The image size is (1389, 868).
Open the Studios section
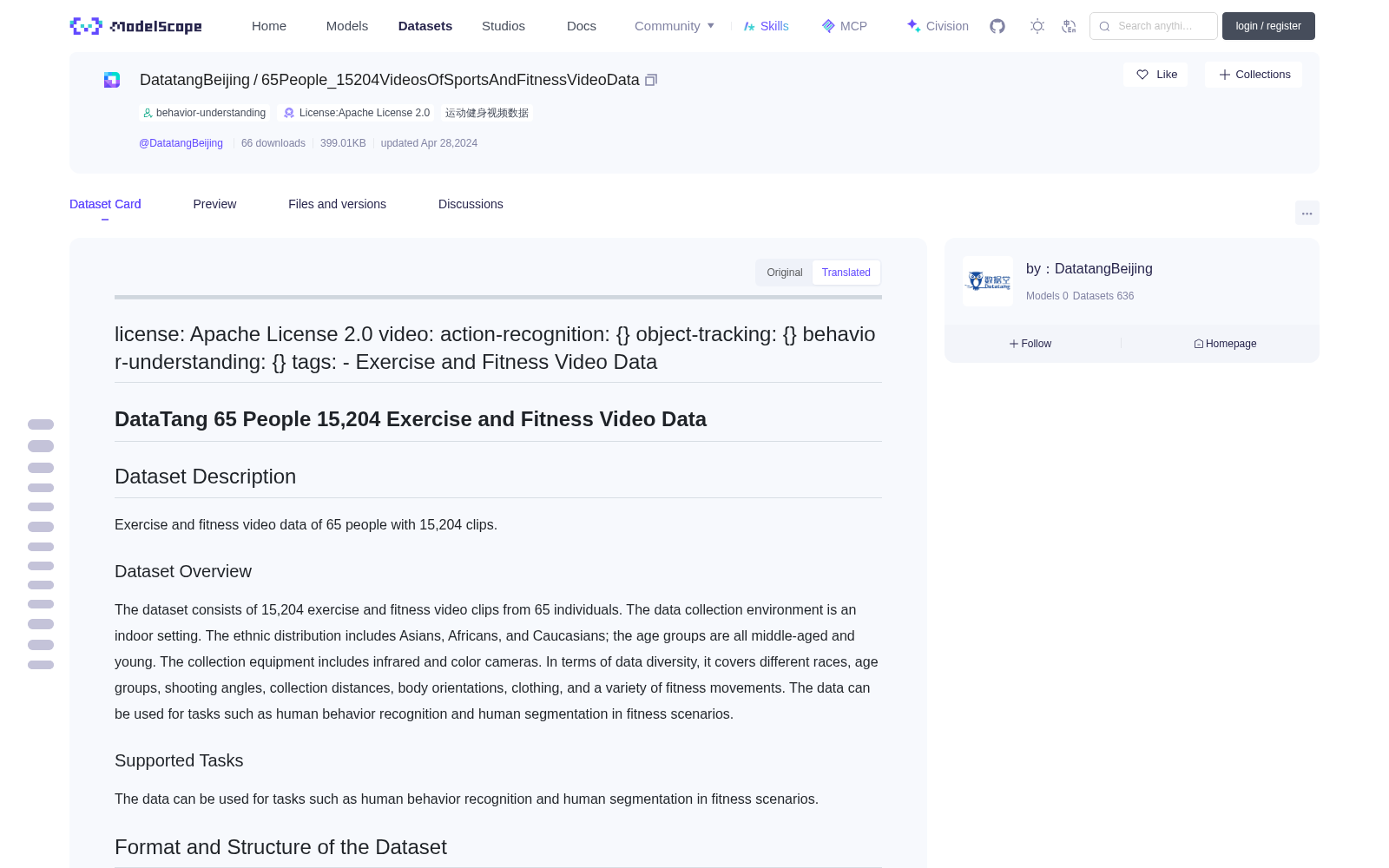(x=504, y=26)
